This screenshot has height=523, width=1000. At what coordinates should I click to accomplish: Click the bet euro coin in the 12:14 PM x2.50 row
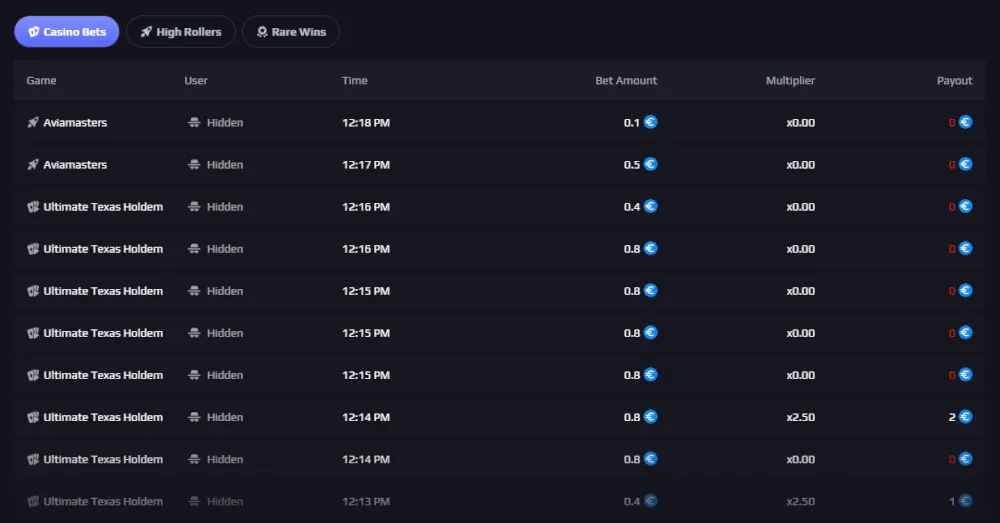[x=651, y=416]
